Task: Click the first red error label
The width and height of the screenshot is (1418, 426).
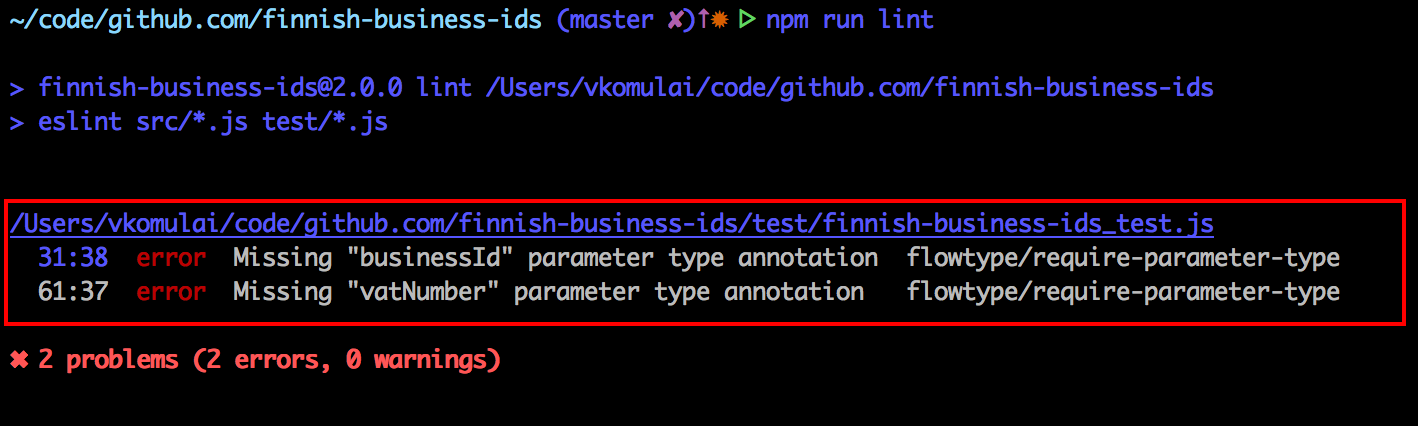Action: click(x=171, y=258)
